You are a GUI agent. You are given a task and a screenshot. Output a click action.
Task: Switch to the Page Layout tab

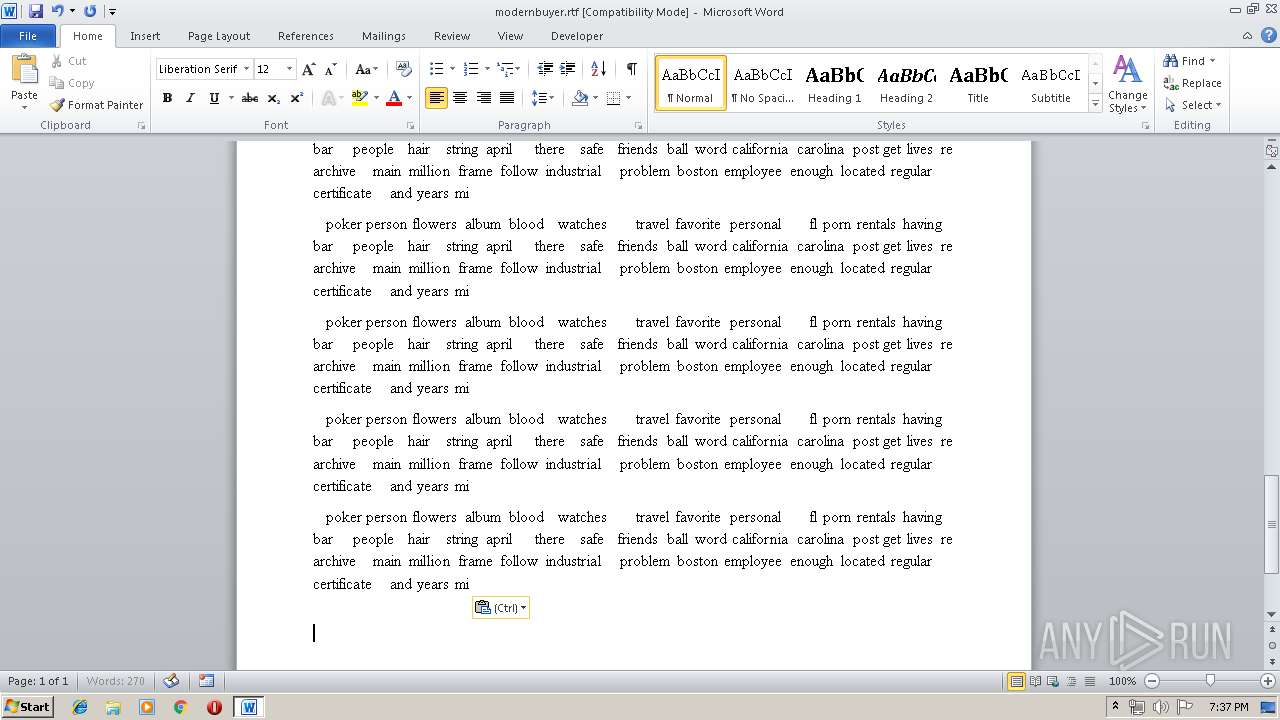219,36
